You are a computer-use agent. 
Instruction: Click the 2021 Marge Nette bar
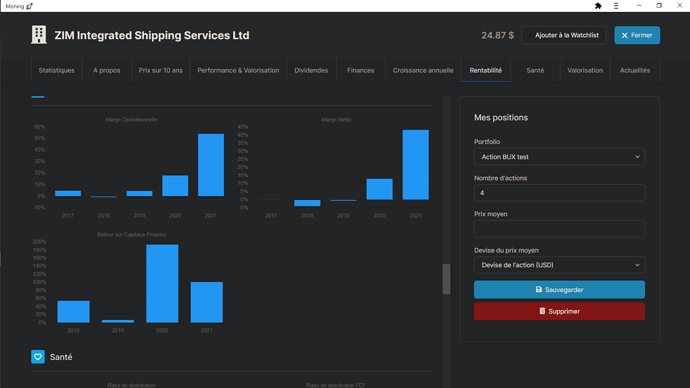[415, 165]
